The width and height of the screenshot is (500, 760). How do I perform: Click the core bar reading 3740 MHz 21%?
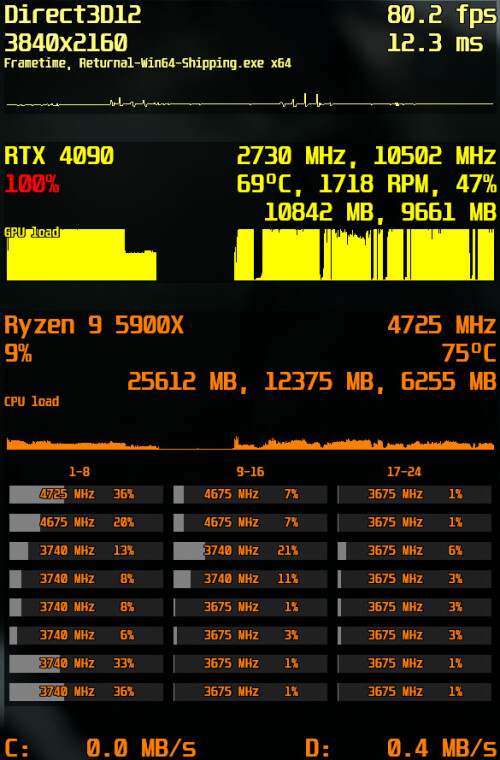point(250,551)
